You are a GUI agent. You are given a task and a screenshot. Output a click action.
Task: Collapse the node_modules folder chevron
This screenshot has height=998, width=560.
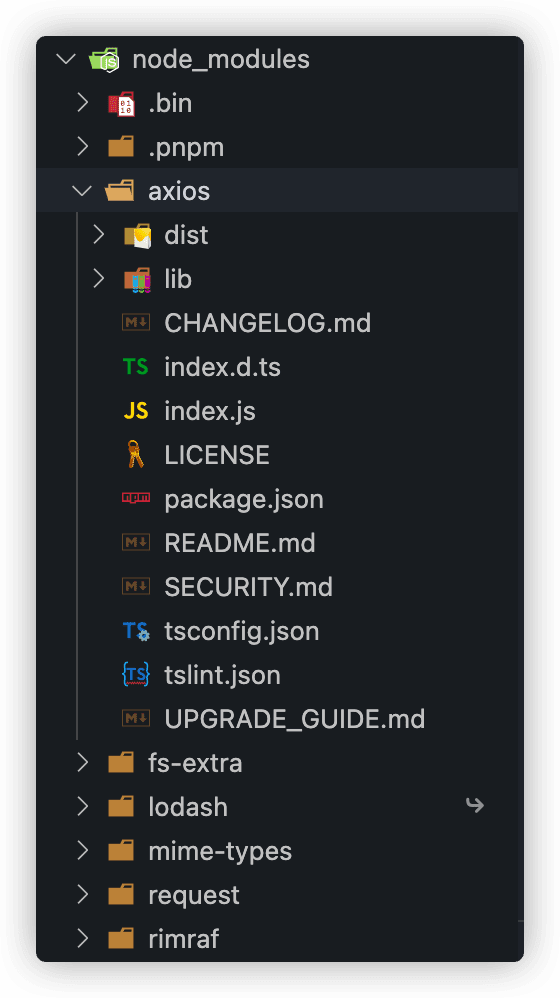pyautogui.click(x=66, y=59)
